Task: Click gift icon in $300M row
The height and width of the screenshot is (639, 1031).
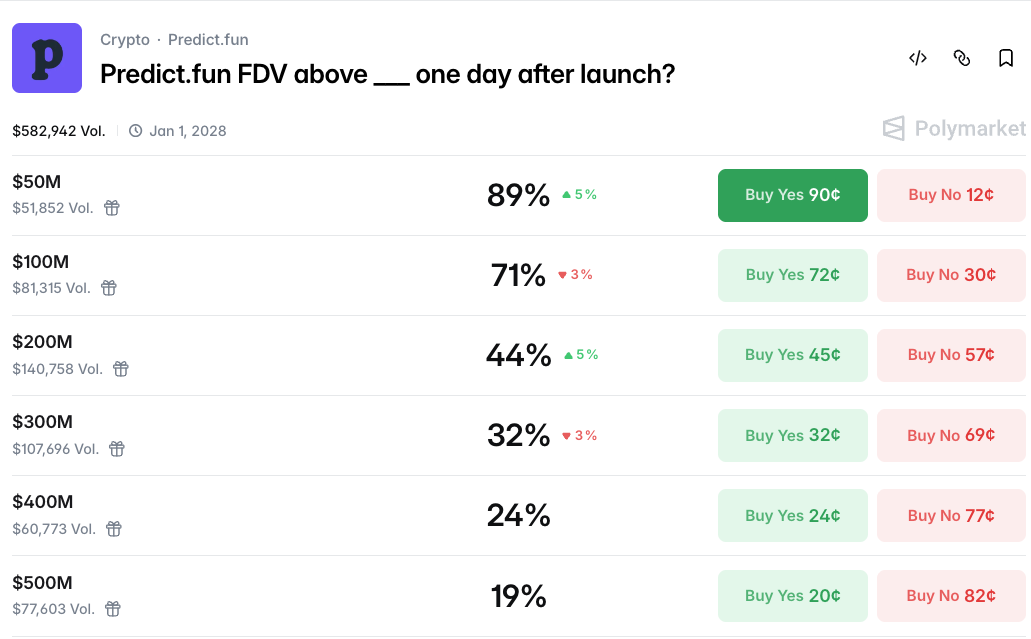Action: point(117,449)
